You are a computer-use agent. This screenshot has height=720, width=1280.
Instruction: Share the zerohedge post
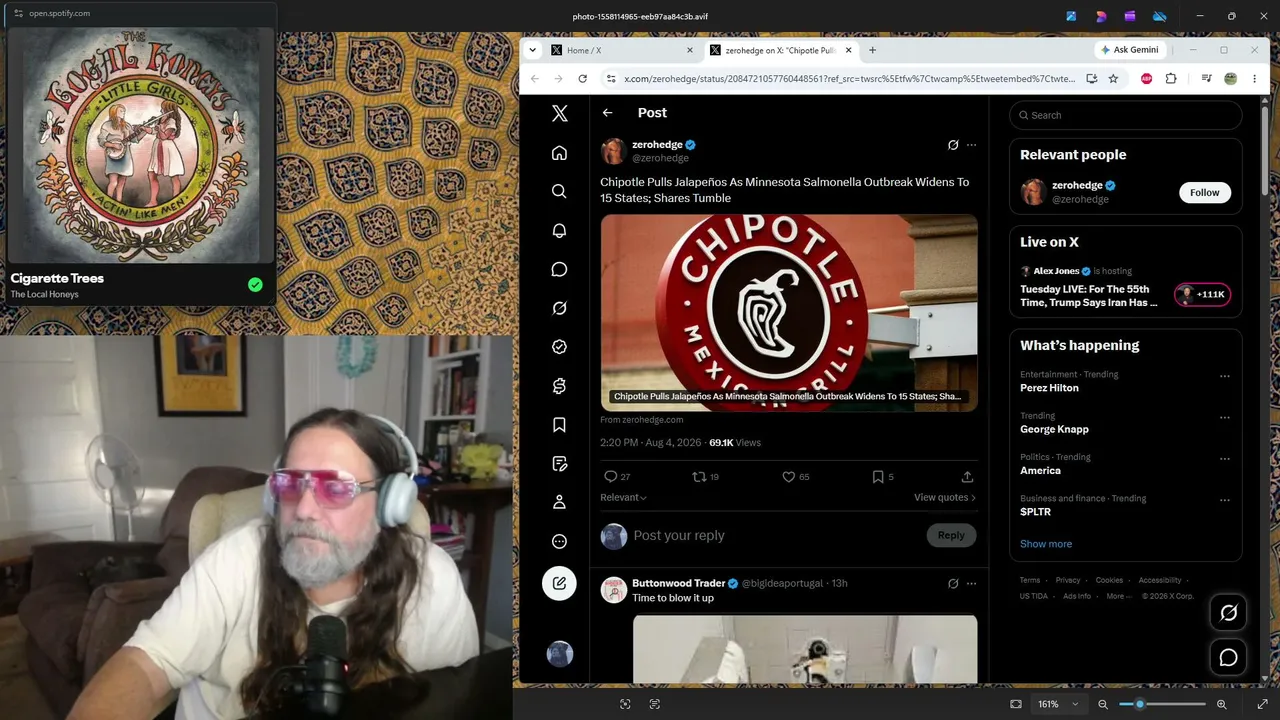(967, 477)
